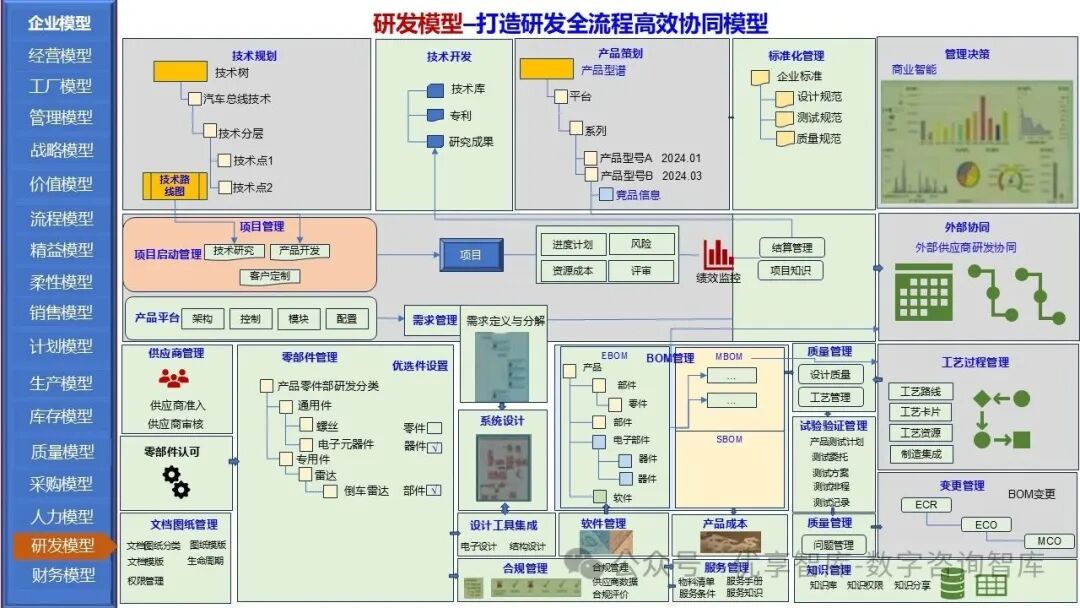Open the 需求定义与分解 preview image
The height and width of the screenshot is (608, 1080).
coord(503,366)
